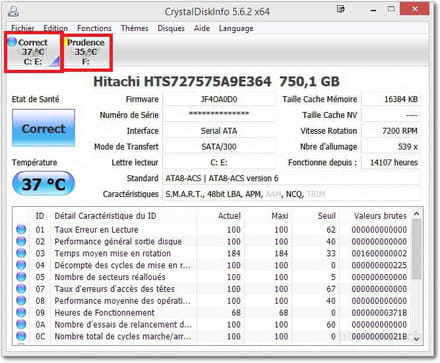Select row Heures de Fonctionnement
Viewport: 440px width, 363px height.
pyautogui.click(x=212, y=313)
